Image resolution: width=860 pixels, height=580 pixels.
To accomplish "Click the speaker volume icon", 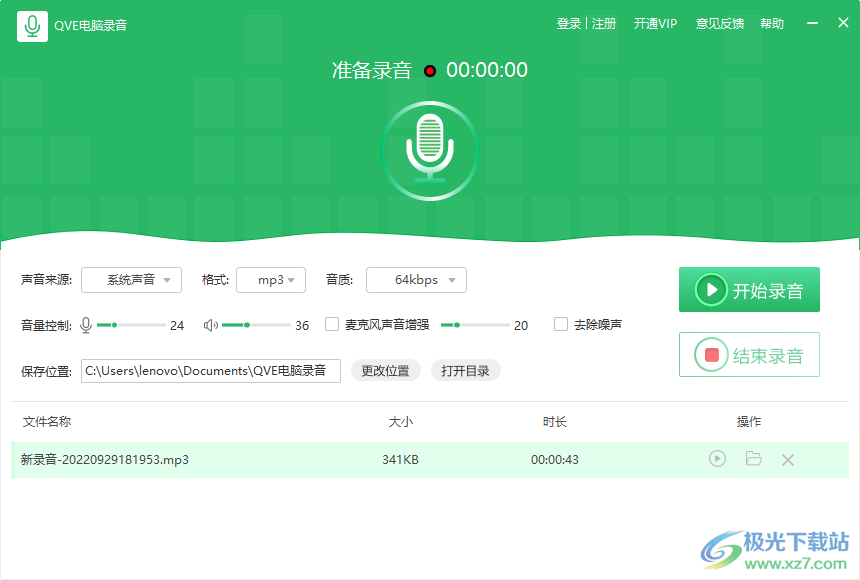I will pos(211,324).
